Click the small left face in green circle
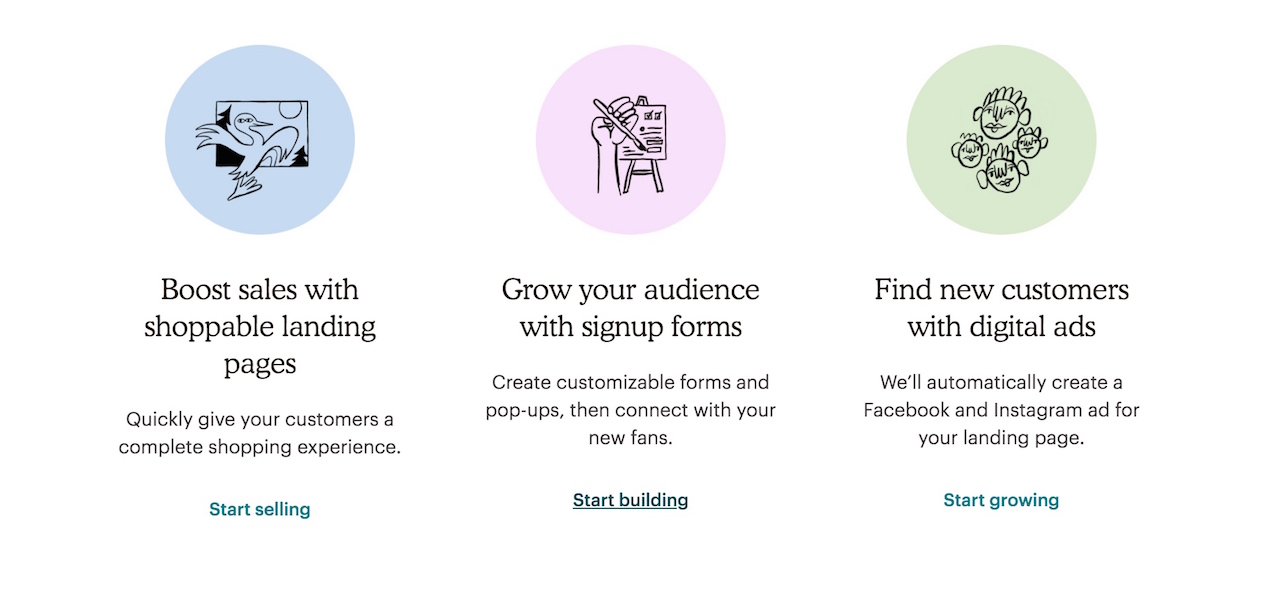This screenshot has height=596, width=1280. click(x=969, y=152)
